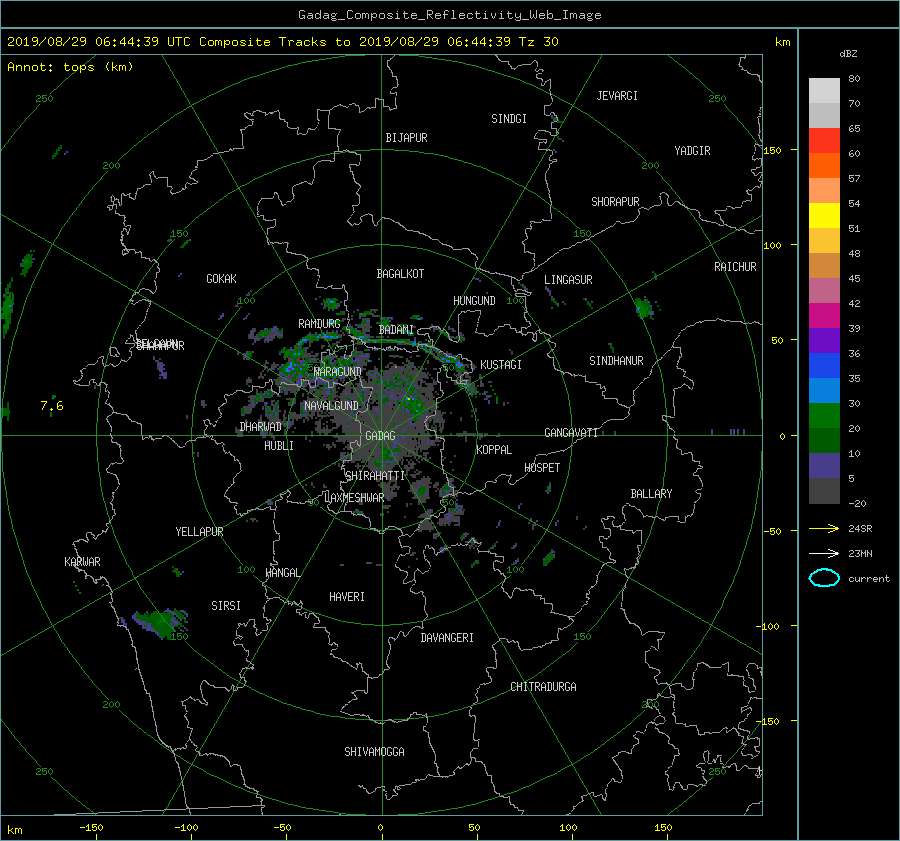Click the yellow 24SR arrow legend icon

[824, 528]
